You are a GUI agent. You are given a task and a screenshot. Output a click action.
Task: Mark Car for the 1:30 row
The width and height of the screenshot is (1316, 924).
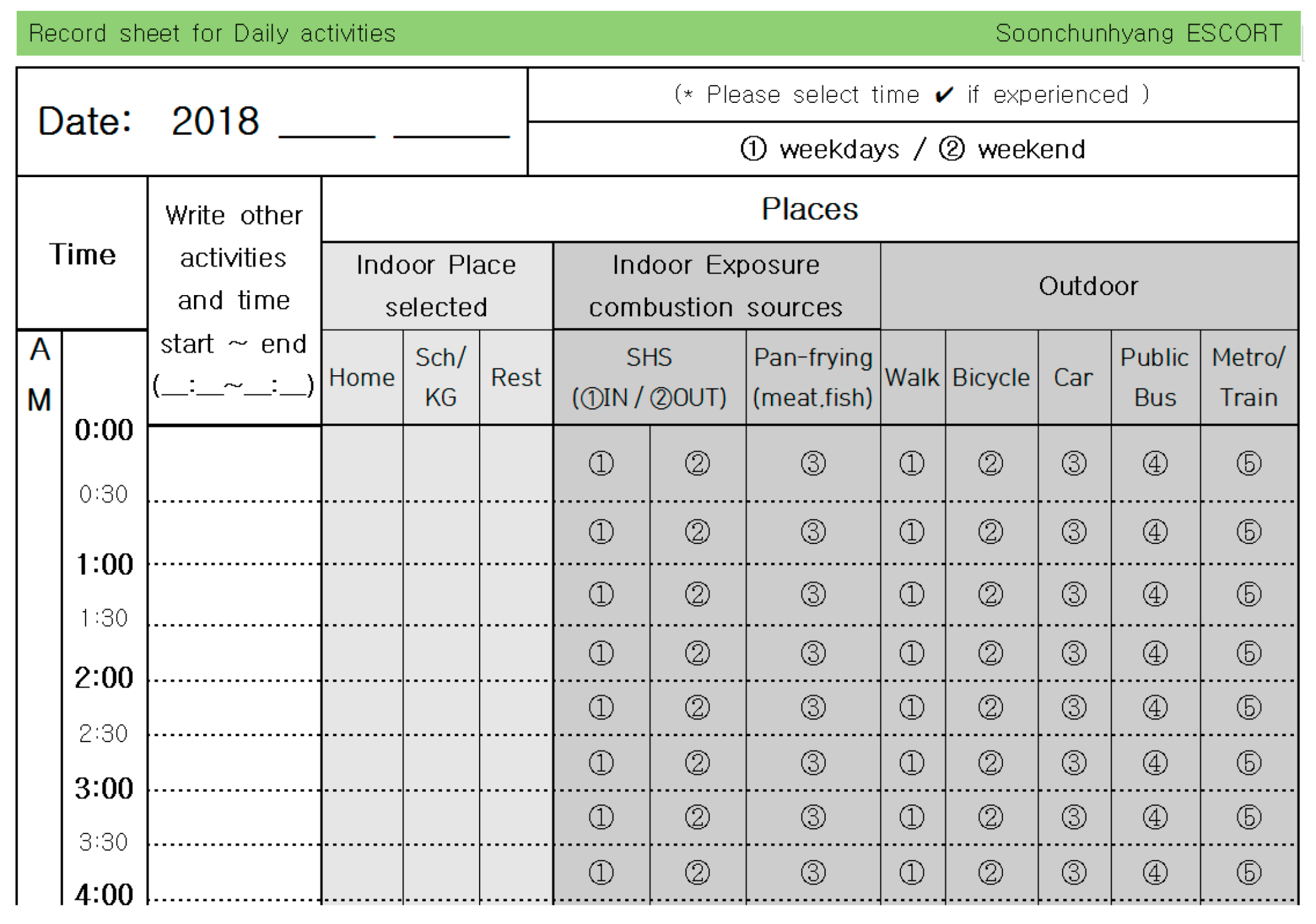tap(1074, 653)
